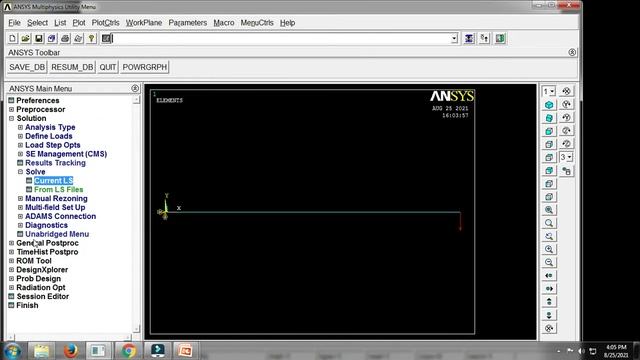The image size is (640, 360).
Task: Click main menu scrollbar up arrow
Action: pos(136,100)
